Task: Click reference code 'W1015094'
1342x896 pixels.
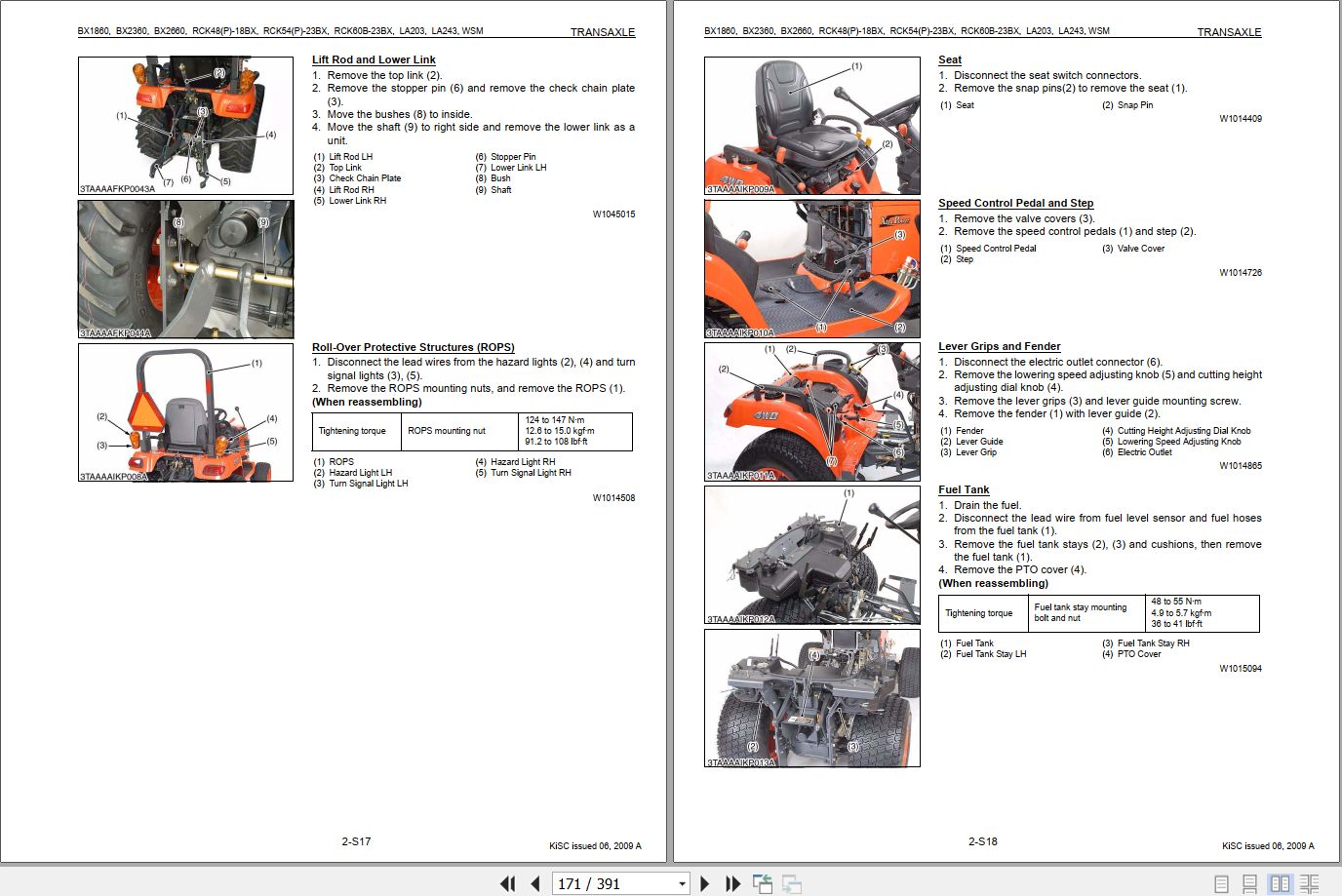Action: (1241, 669)
